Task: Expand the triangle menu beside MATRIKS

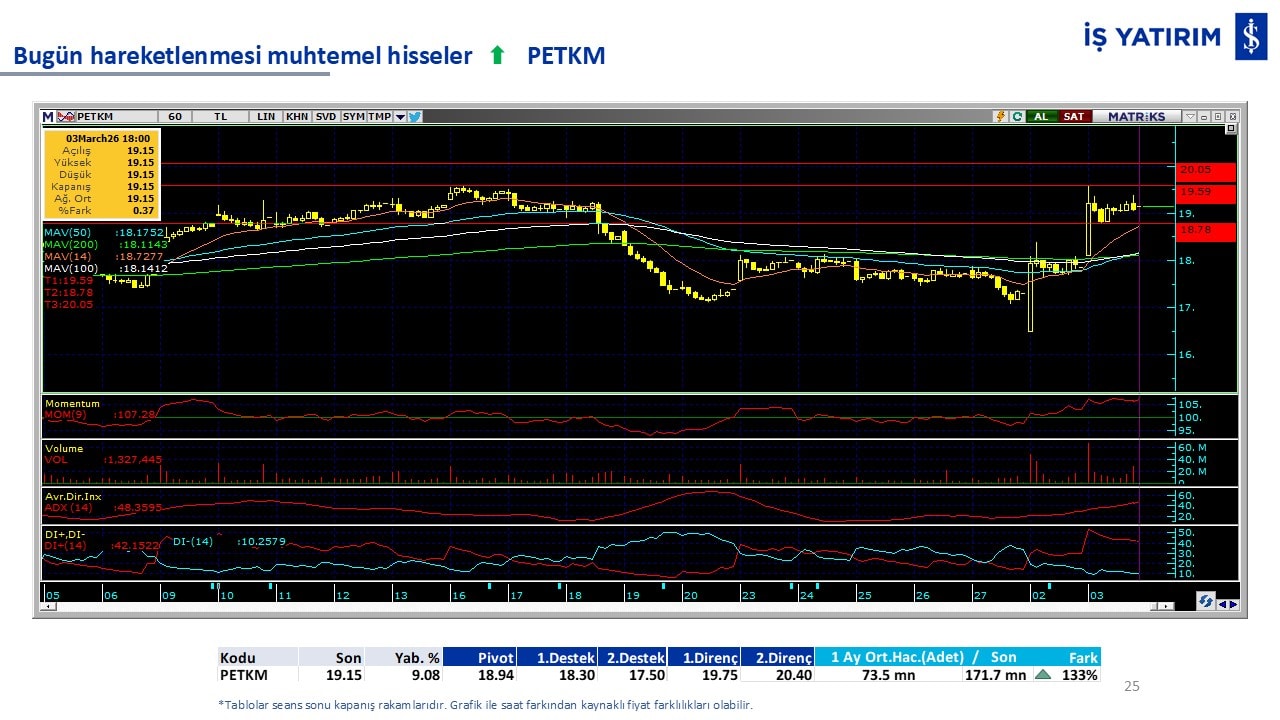Action: pyautogui.click(x=1189, y=116)
